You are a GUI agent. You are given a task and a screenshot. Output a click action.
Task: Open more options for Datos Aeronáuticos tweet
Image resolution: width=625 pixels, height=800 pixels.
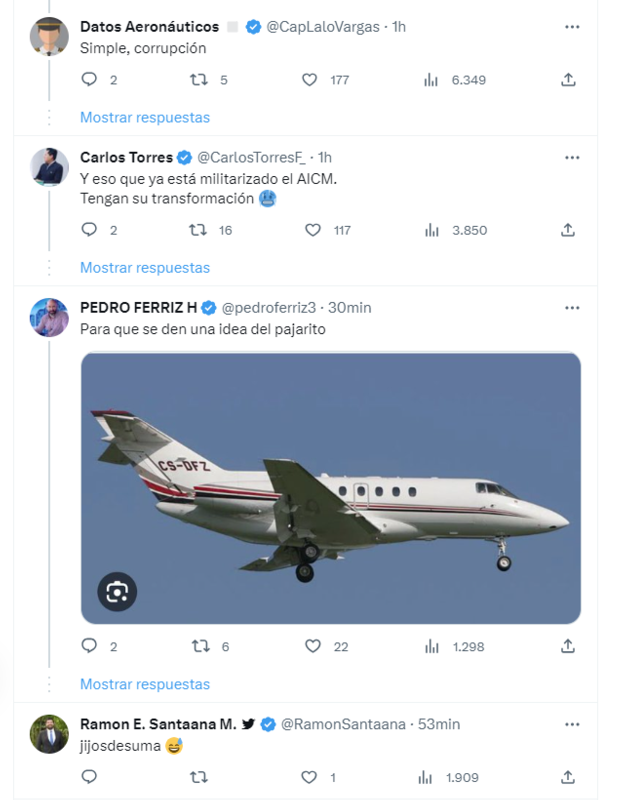pyautogui.click(x=572, y=26)
